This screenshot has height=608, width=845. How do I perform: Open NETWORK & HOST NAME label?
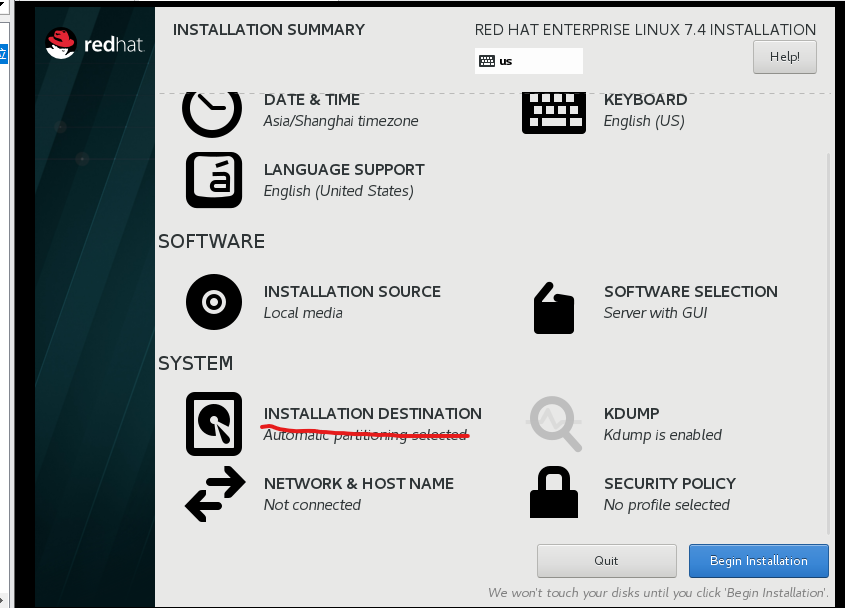[x=358, y=483]
